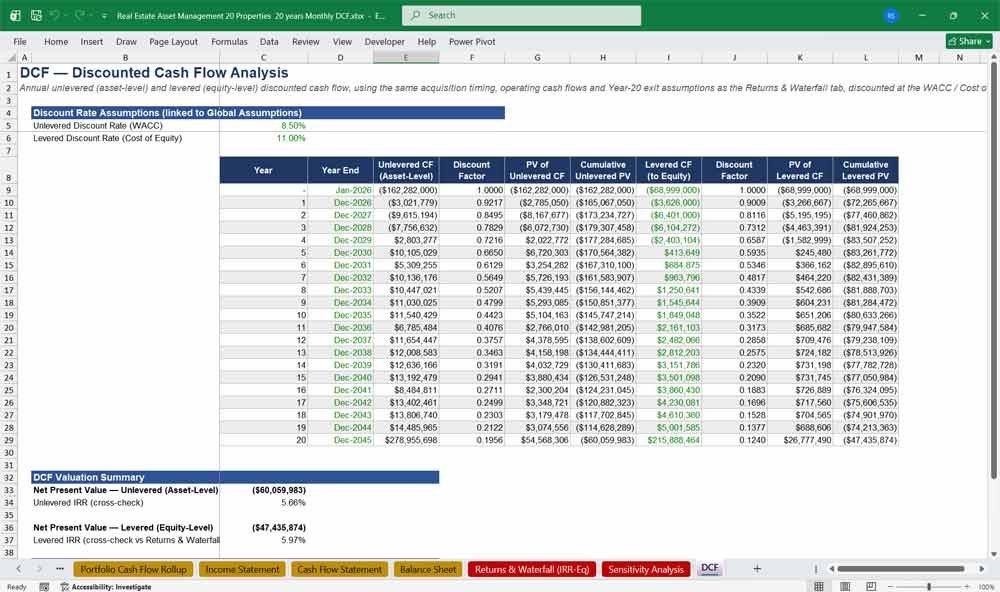The width and height of the screenshot is (1000, 592).
Task: Click zoom in plus button
Action: click(x=967, y=586)
